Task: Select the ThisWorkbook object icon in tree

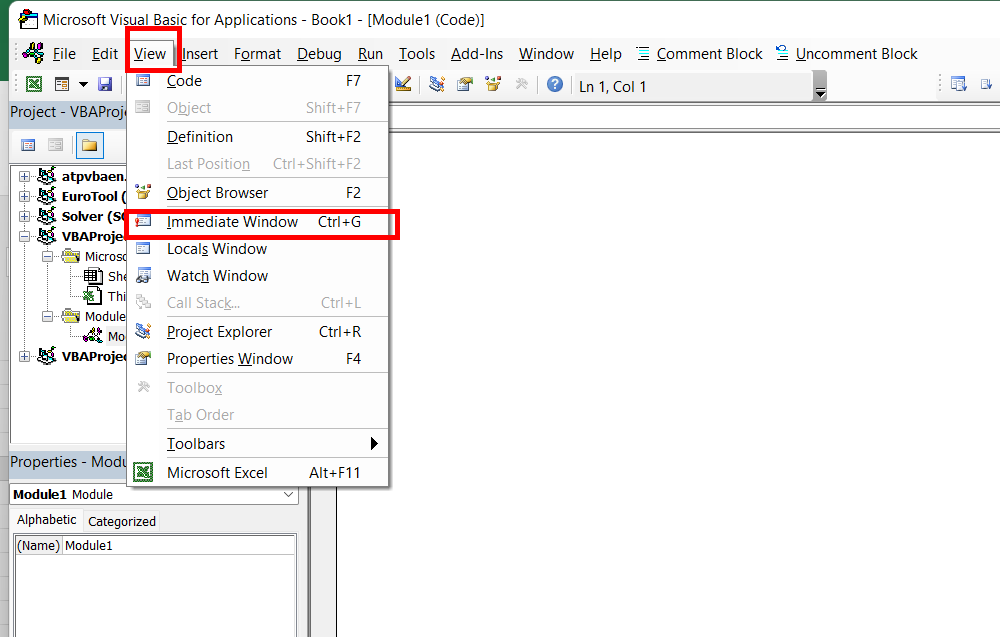Action: (93, 296)
